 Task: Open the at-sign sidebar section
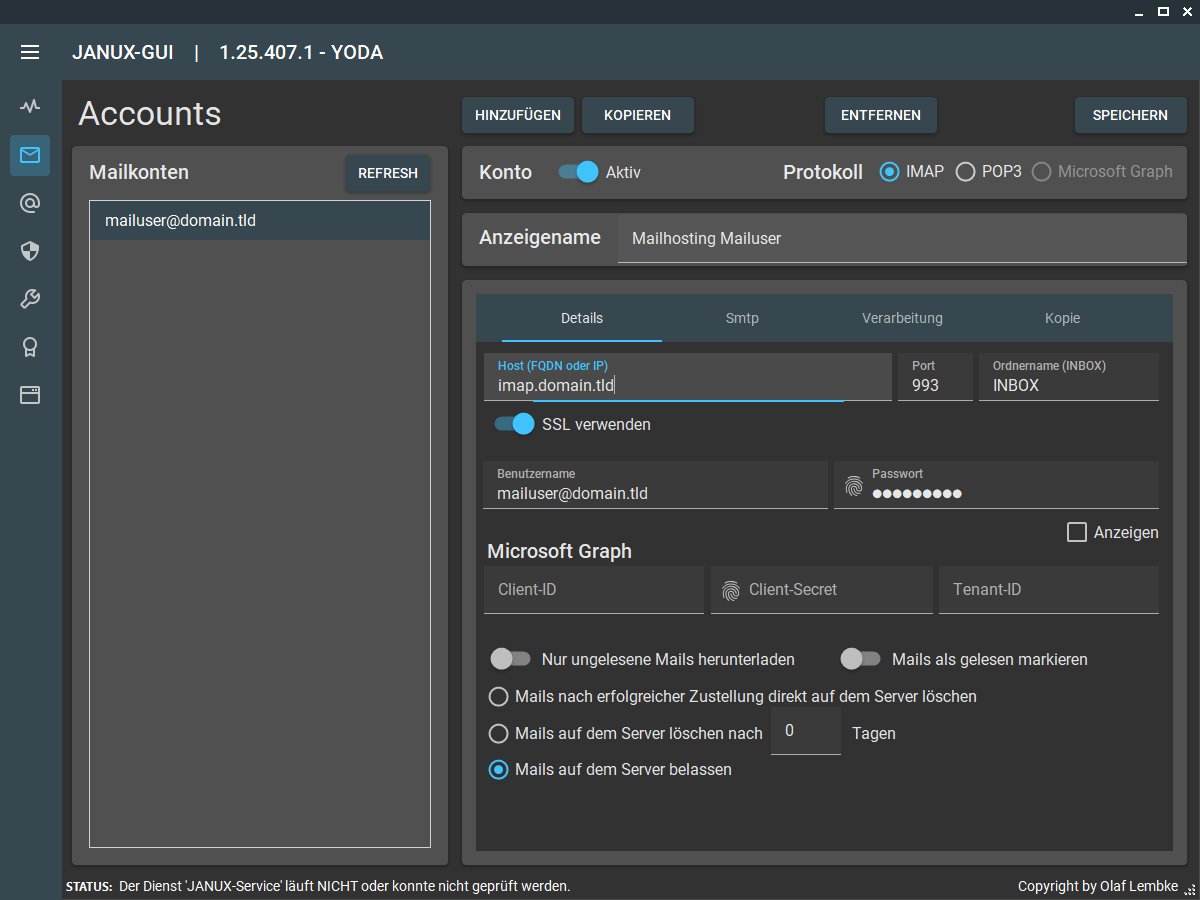(x=30, y=203)
